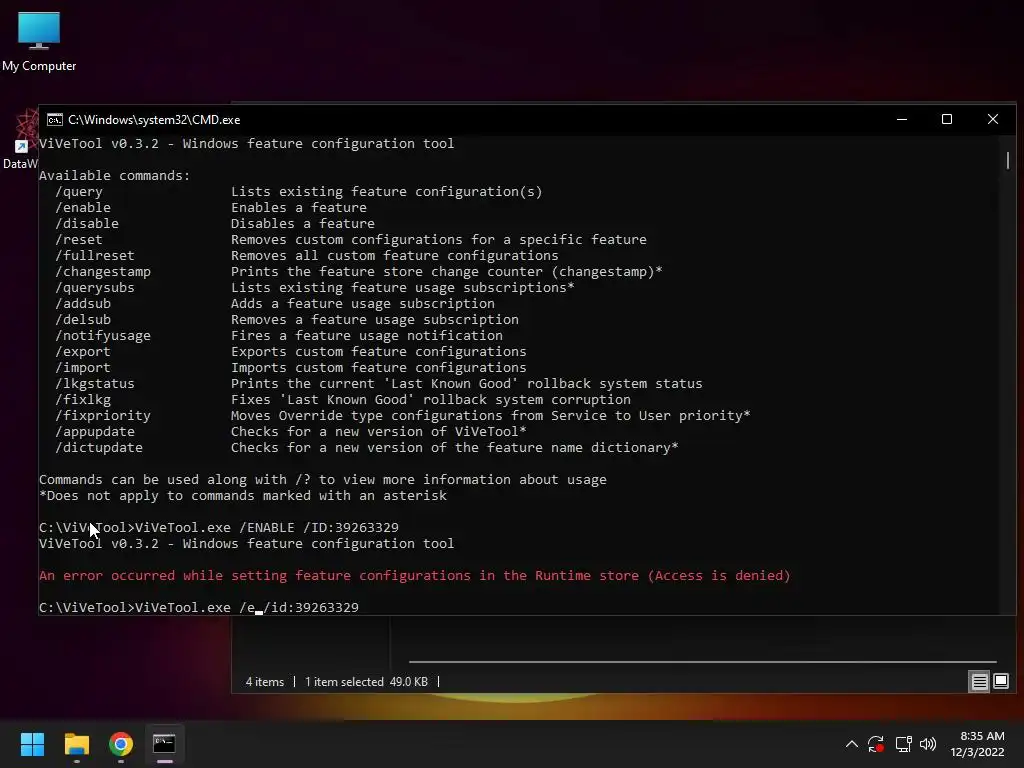Open the Windows Start menu
The width and height of the screenshot is (1024, 768).
pos(32,744)
